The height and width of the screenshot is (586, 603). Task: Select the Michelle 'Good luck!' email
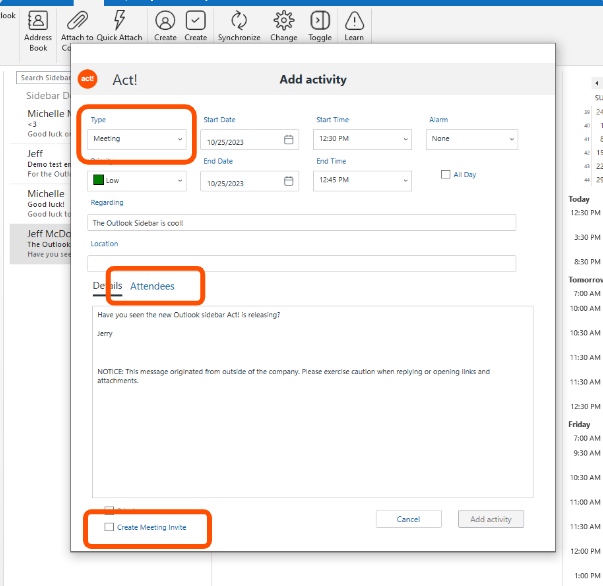[x=41, y=204]
